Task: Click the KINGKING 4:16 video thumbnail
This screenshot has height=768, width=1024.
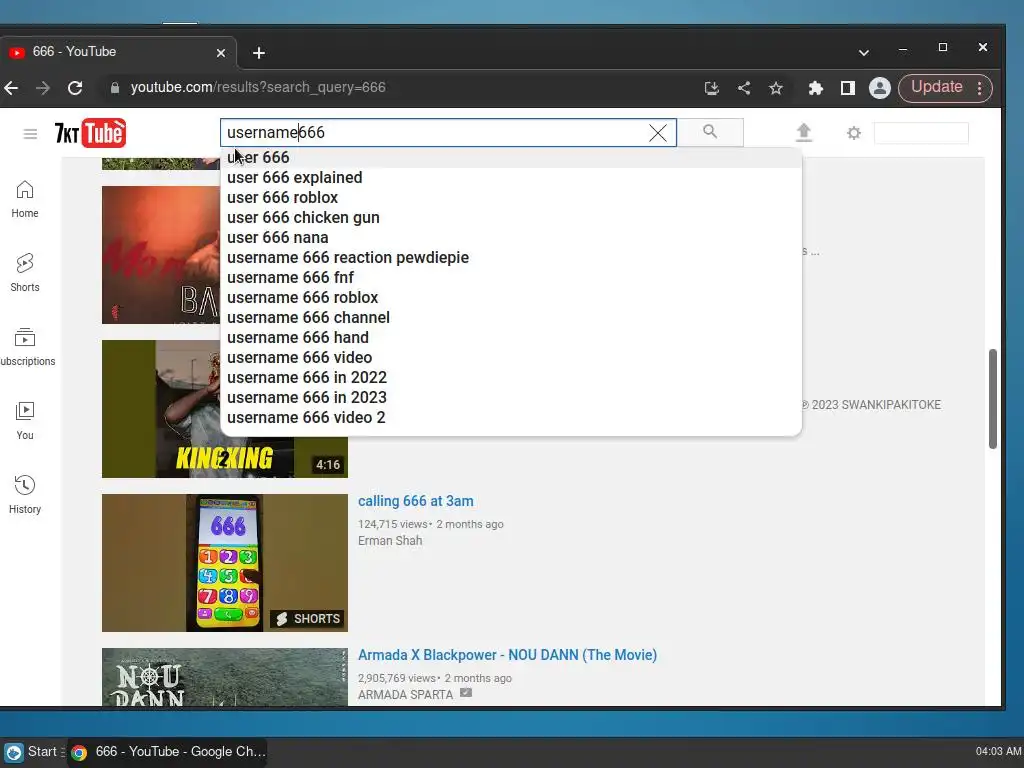Action: tap(225, 457)
